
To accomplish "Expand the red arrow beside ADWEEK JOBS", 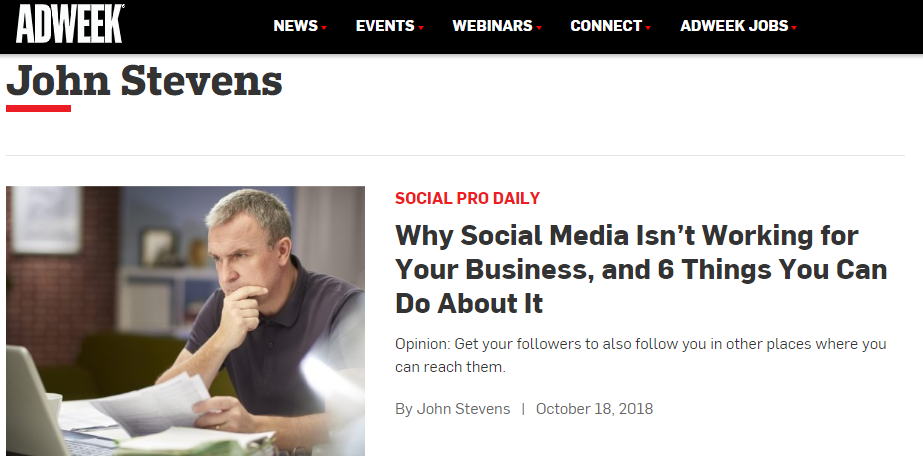I will (794, 28).
